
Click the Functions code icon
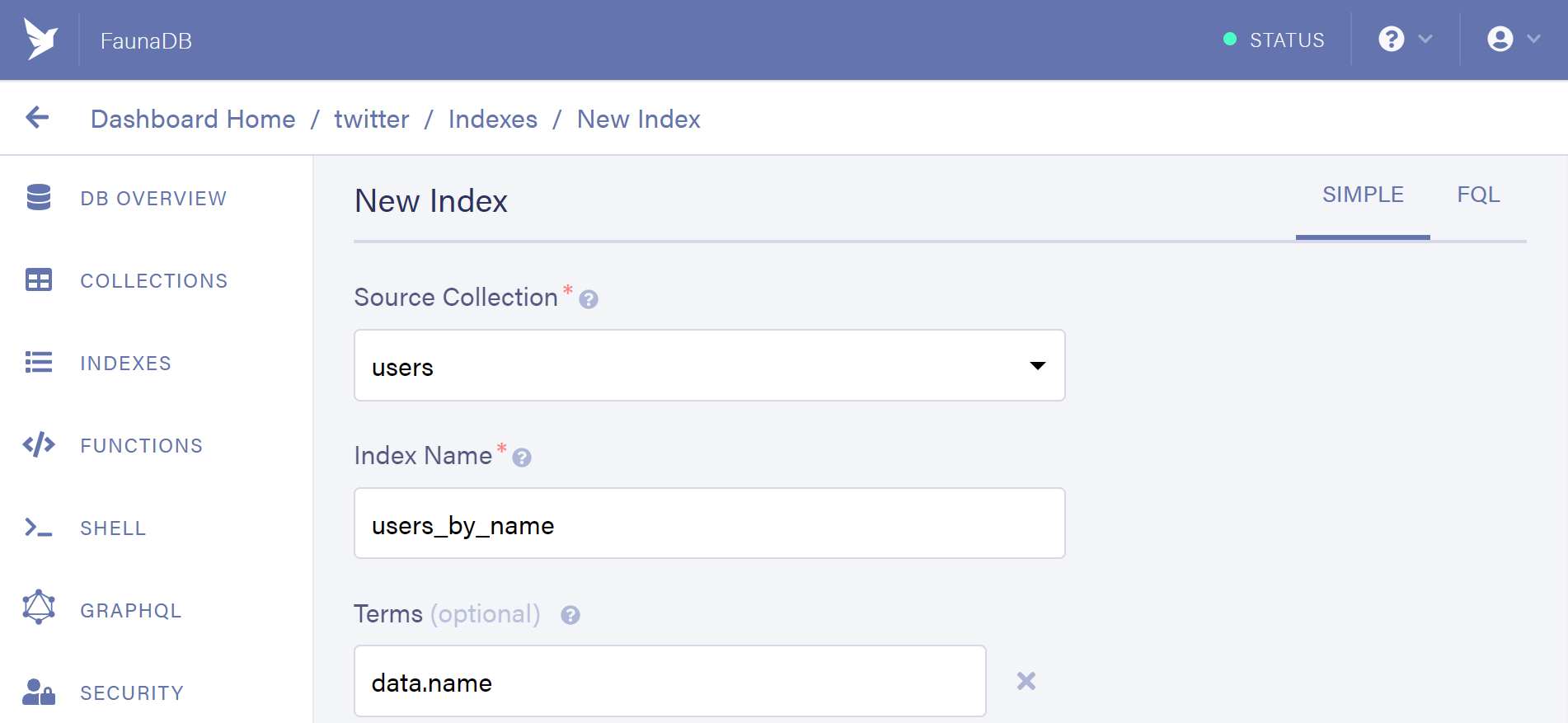[39, 445]
